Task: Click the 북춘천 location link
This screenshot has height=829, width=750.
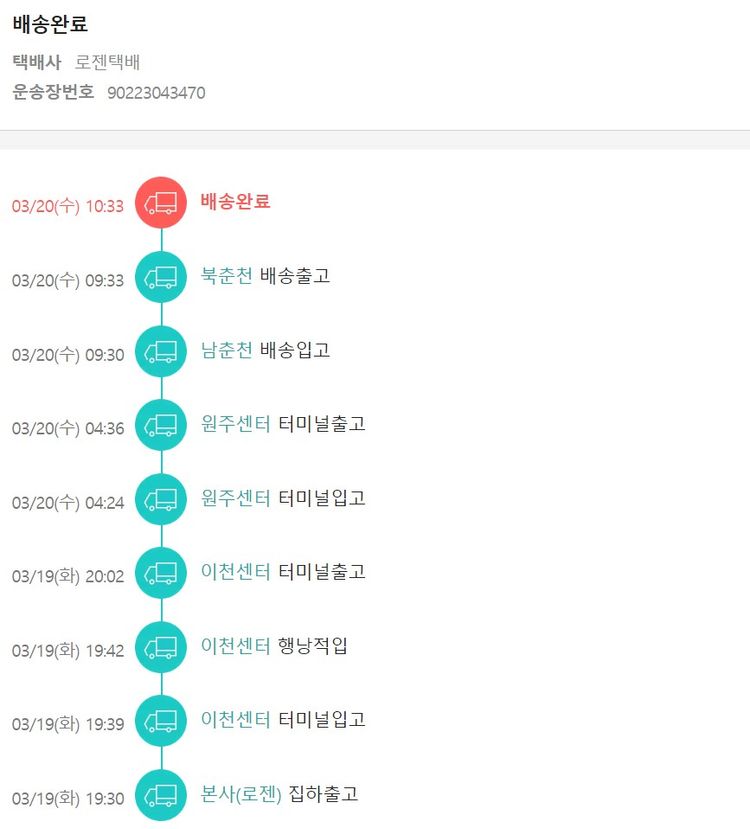Action: 227,276
